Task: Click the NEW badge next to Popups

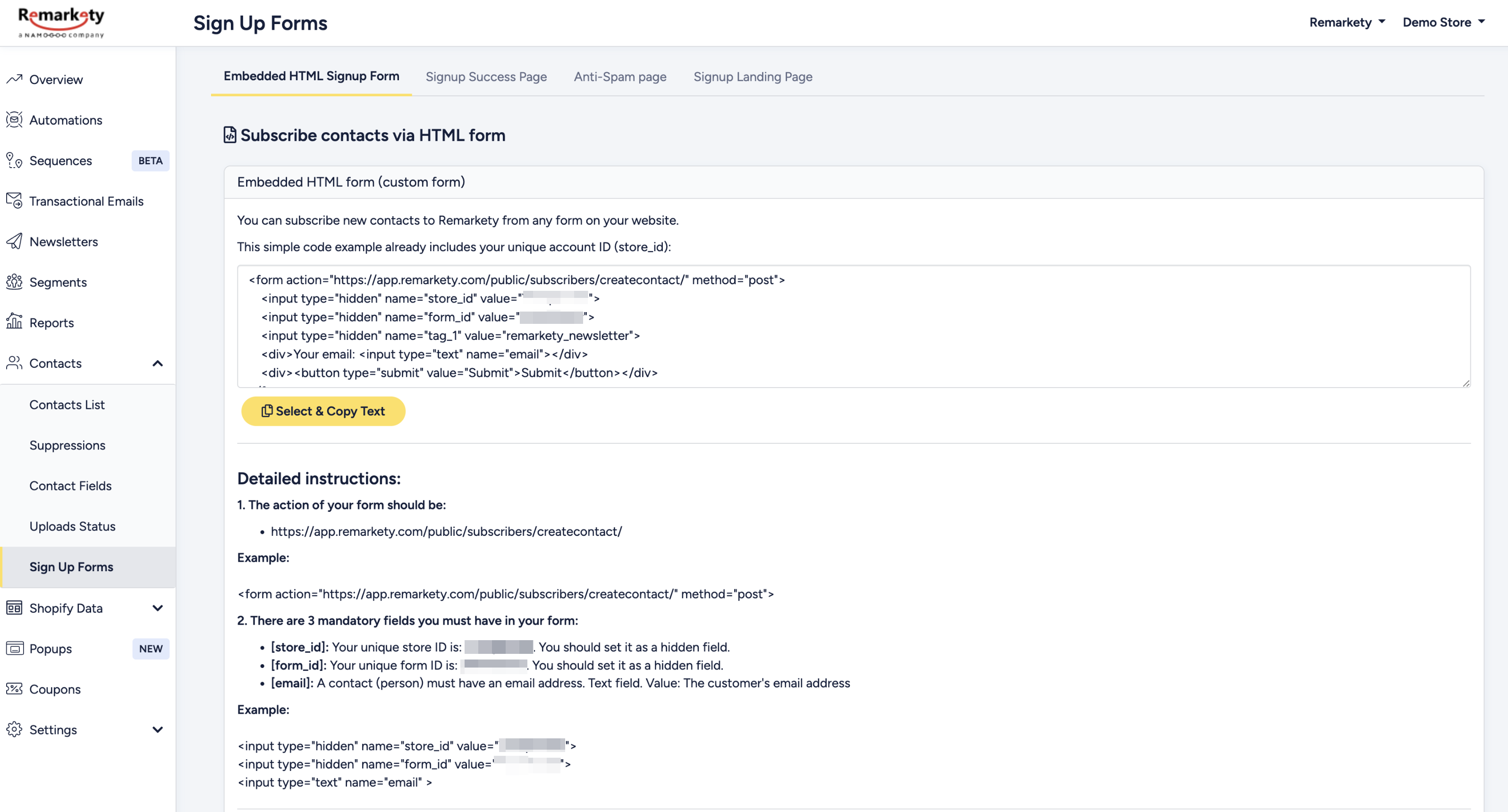Action: [151, 649]
